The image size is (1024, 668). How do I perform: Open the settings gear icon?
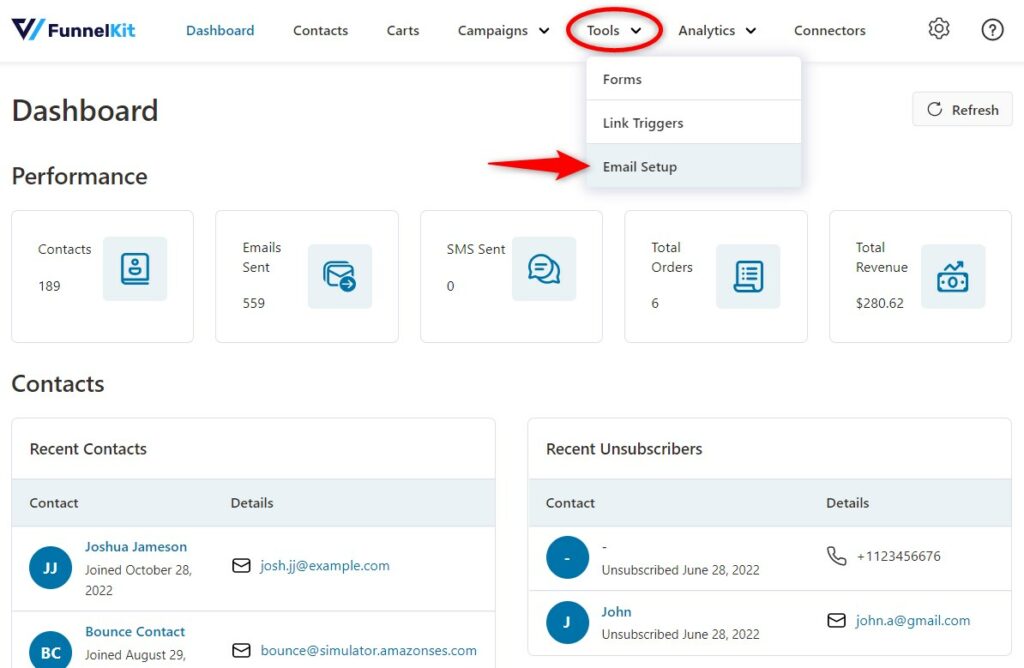(x=938, y=29)
